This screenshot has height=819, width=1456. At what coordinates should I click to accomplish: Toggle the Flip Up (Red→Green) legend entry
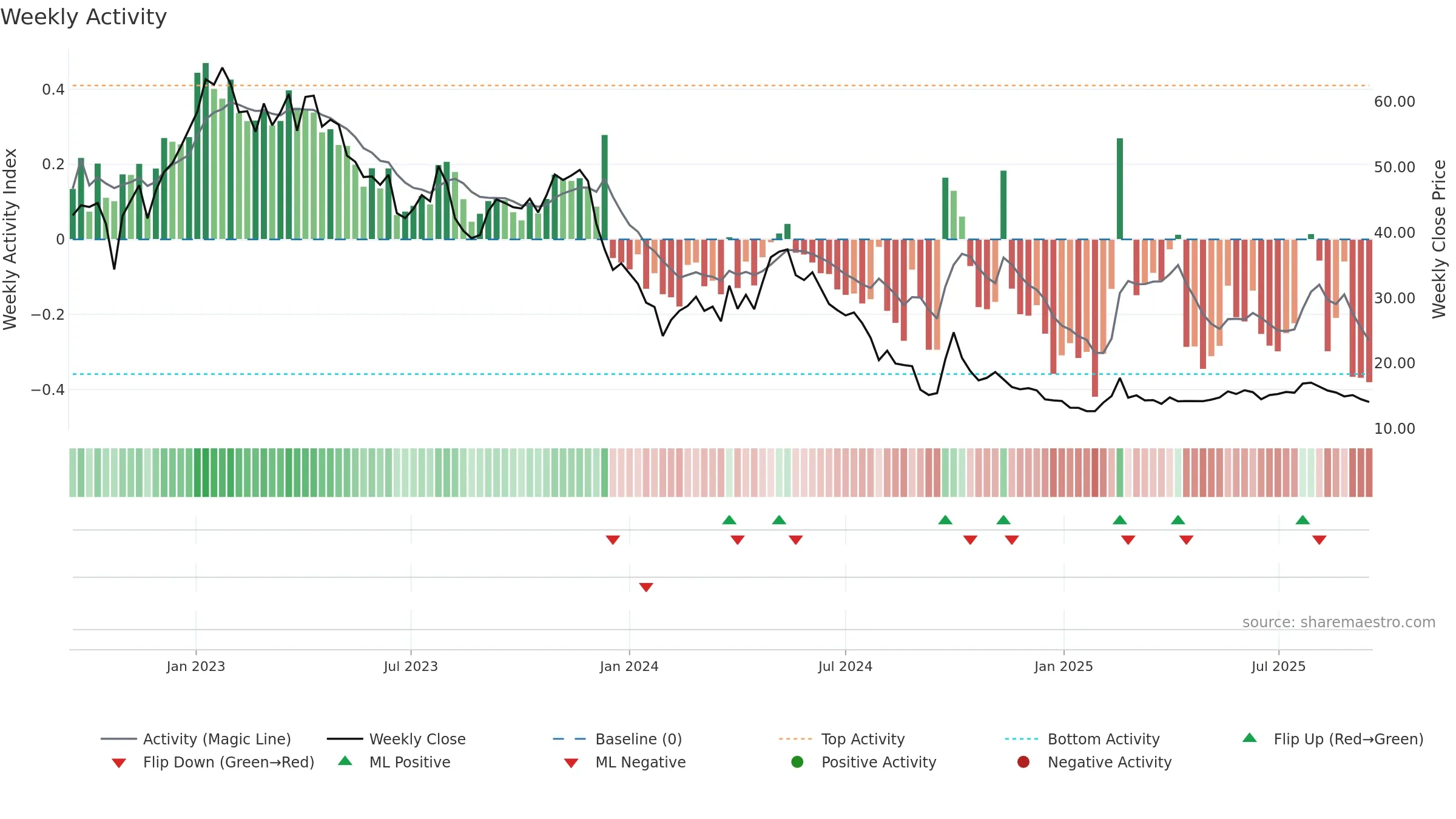point(1333,739)
